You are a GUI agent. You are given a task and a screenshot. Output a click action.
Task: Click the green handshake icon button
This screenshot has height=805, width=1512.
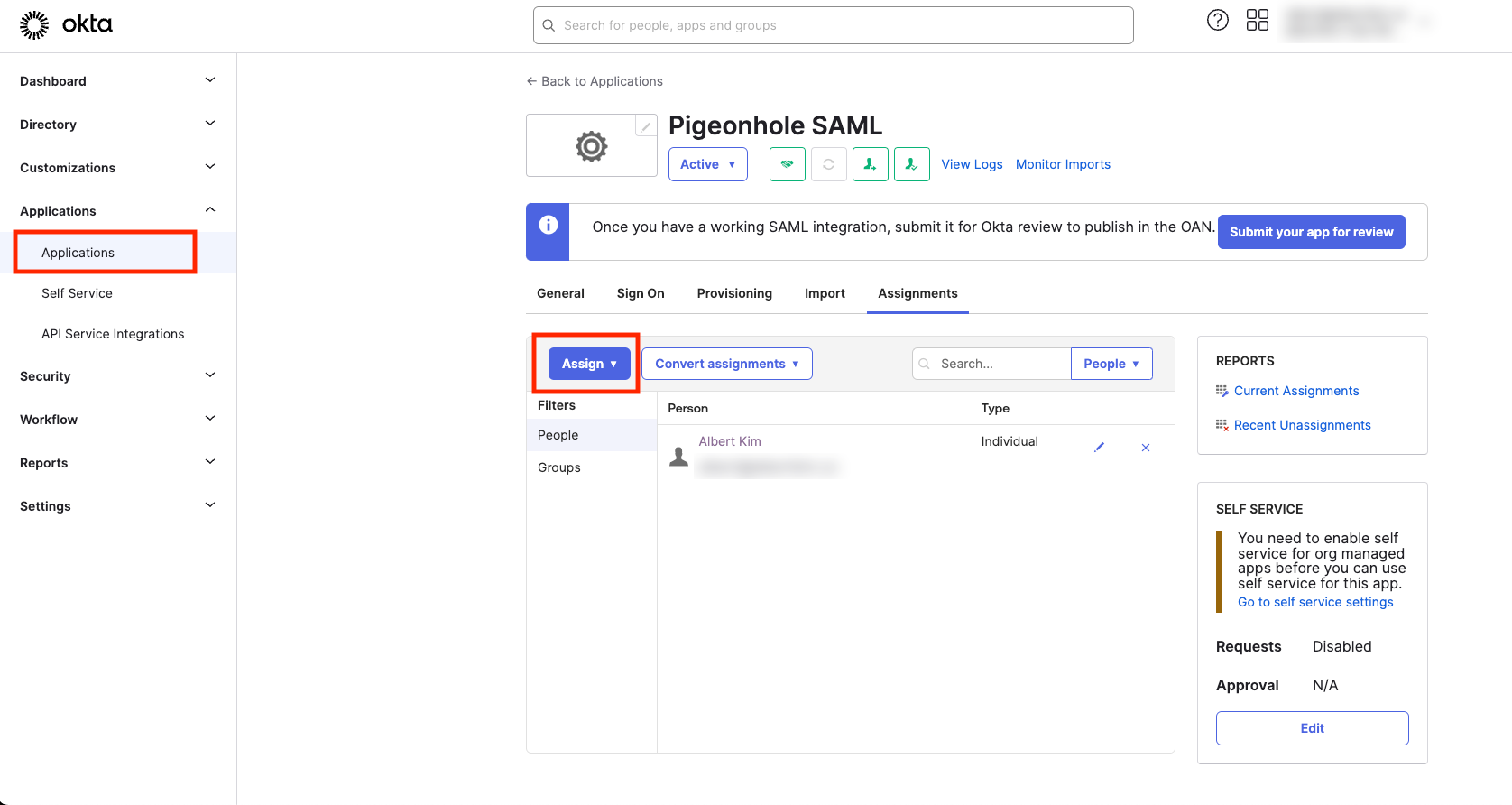point(788,164)
